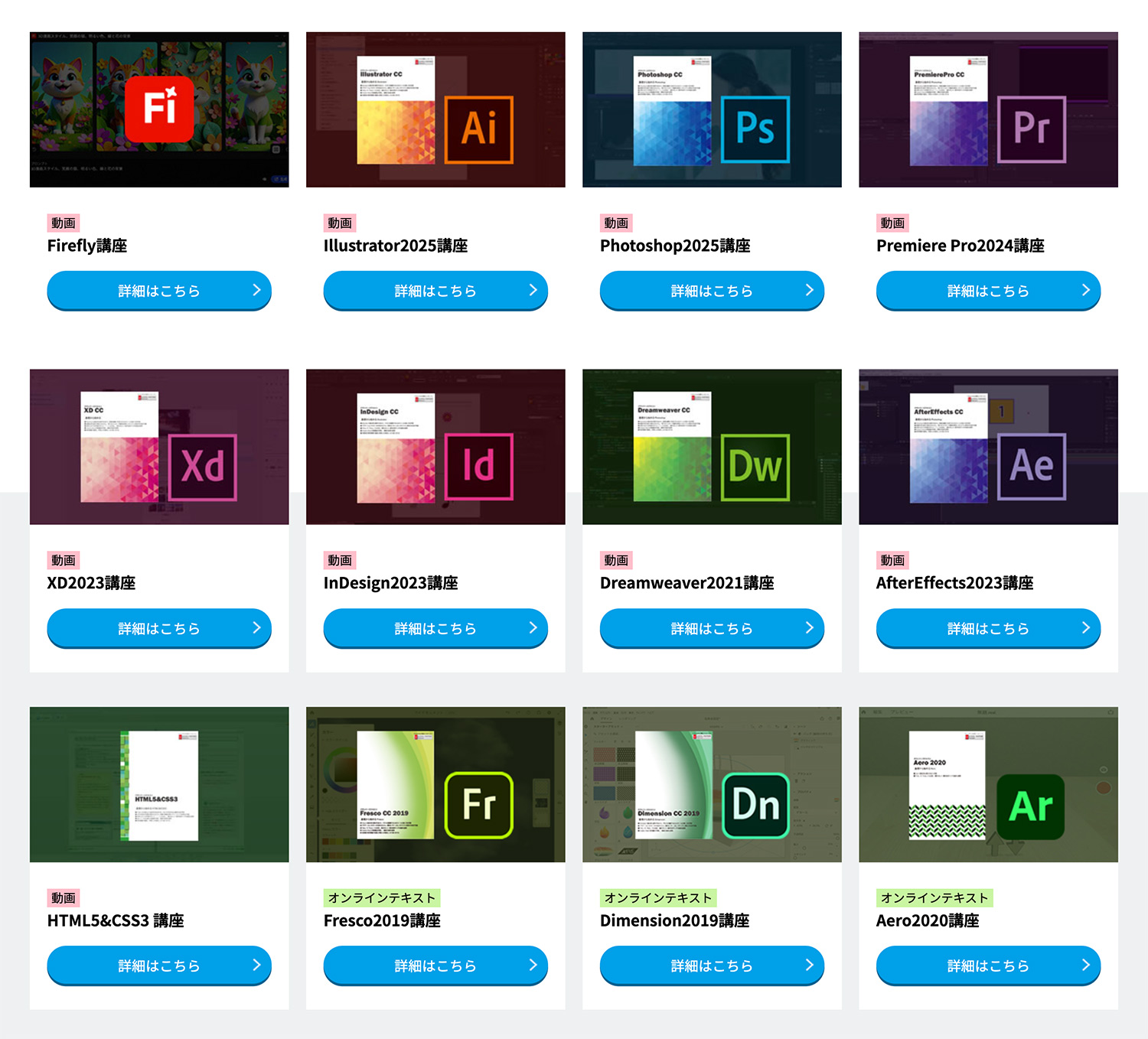Click the Id InDesign icon

[479, 467]
